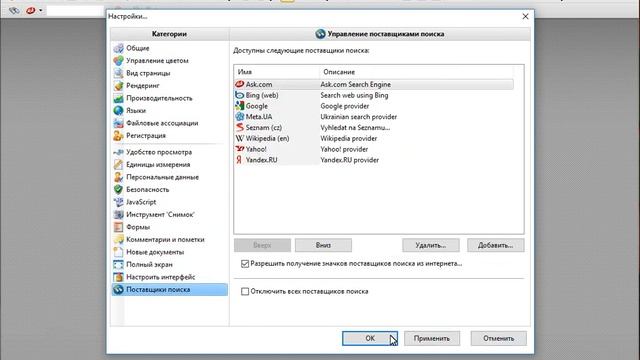Click the Yandex.RU provider icon

tap(240, 160)
